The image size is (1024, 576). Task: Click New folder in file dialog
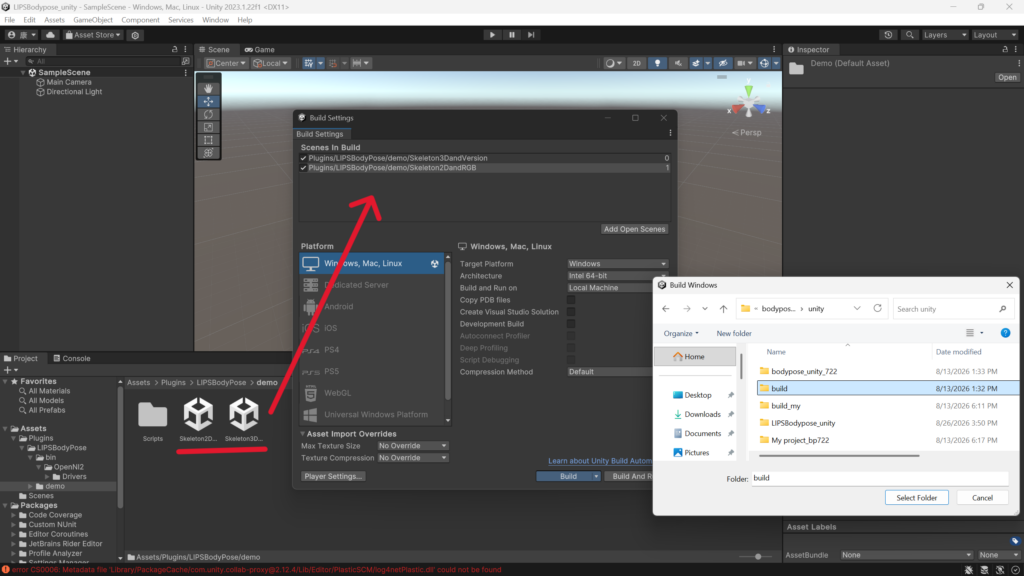pyautogui.click(x=733, y=333)
